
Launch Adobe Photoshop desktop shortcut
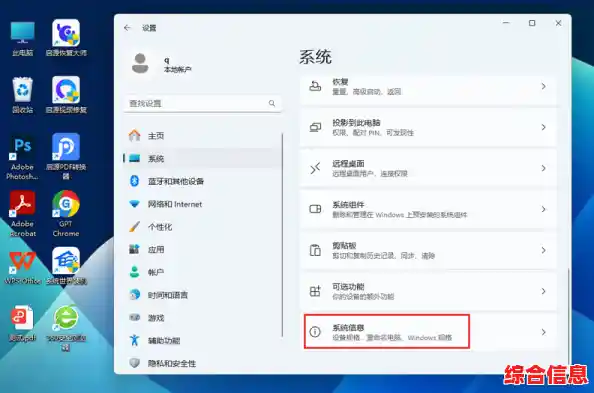coord(22,157)
